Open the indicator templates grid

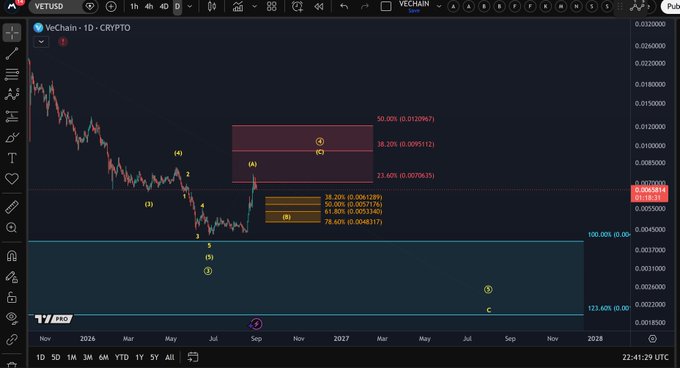[271, 7]
